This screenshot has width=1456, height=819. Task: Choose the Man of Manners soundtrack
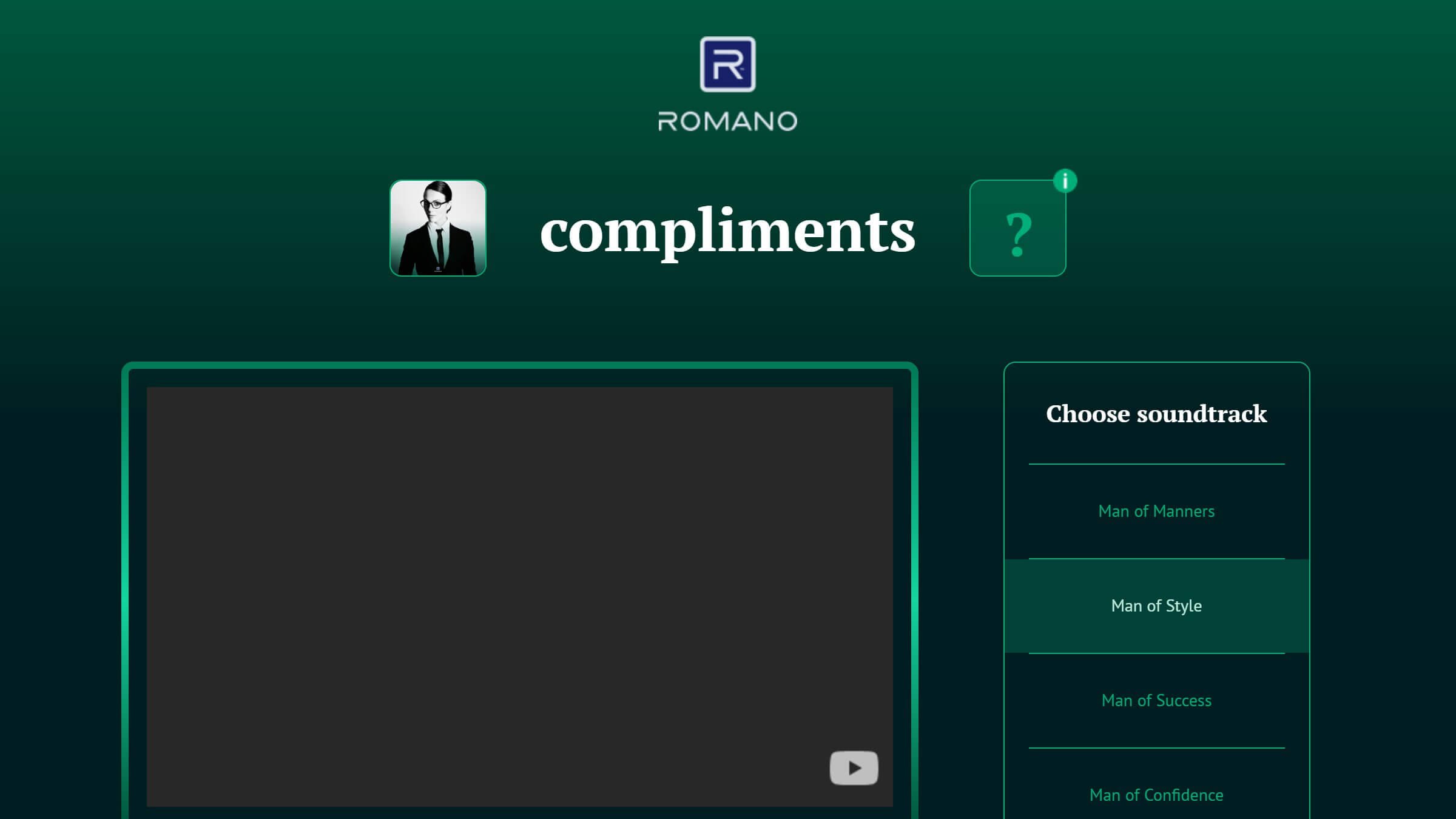click(x=1156, y=511)
